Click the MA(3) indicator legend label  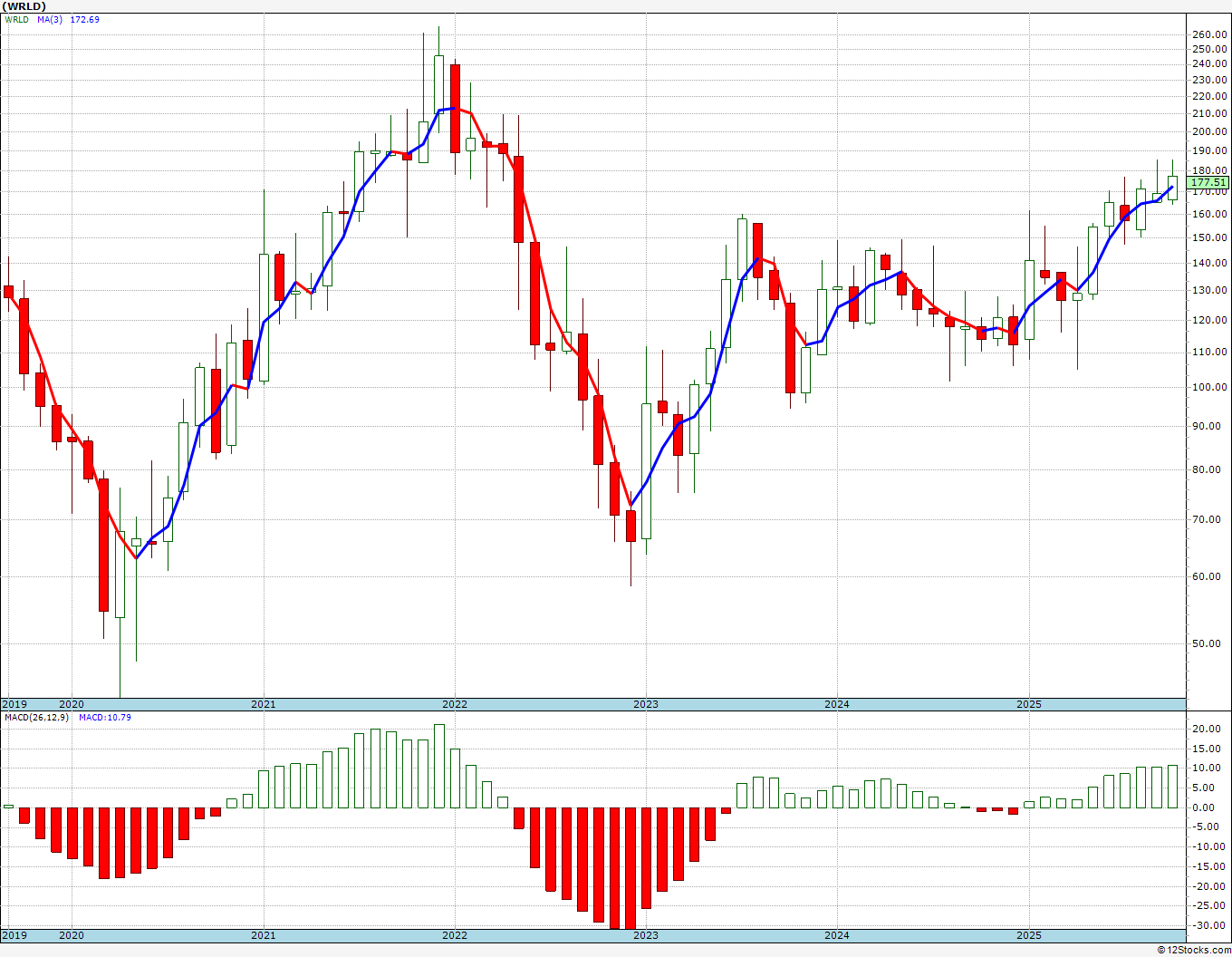(x=50, y=19)
